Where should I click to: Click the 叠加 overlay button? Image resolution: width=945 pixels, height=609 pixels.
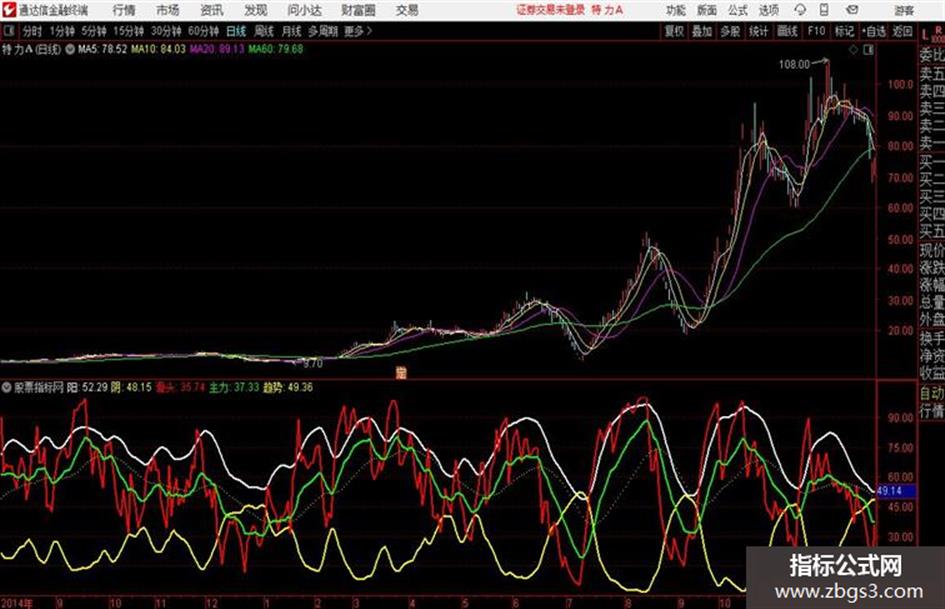(702, 31)
